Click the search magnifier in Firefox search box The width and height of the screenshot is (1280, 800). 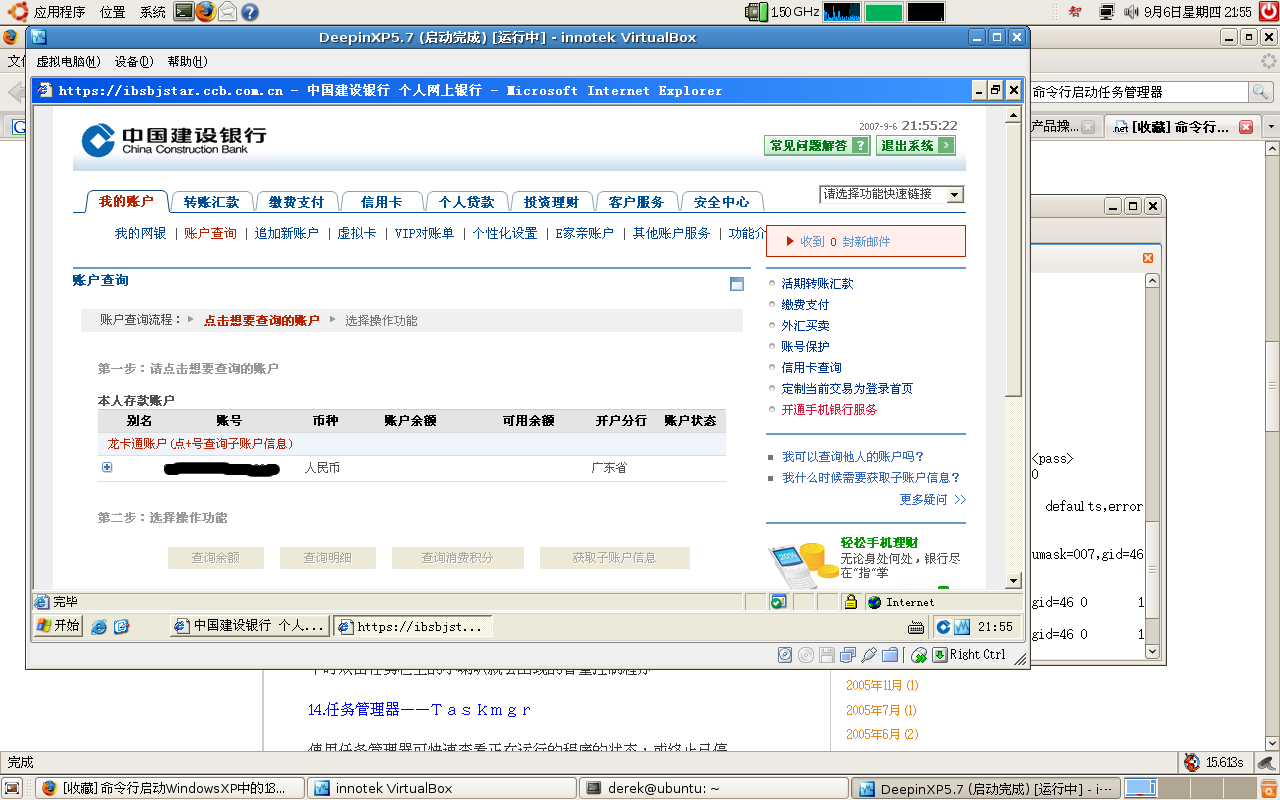(1262, 92)
